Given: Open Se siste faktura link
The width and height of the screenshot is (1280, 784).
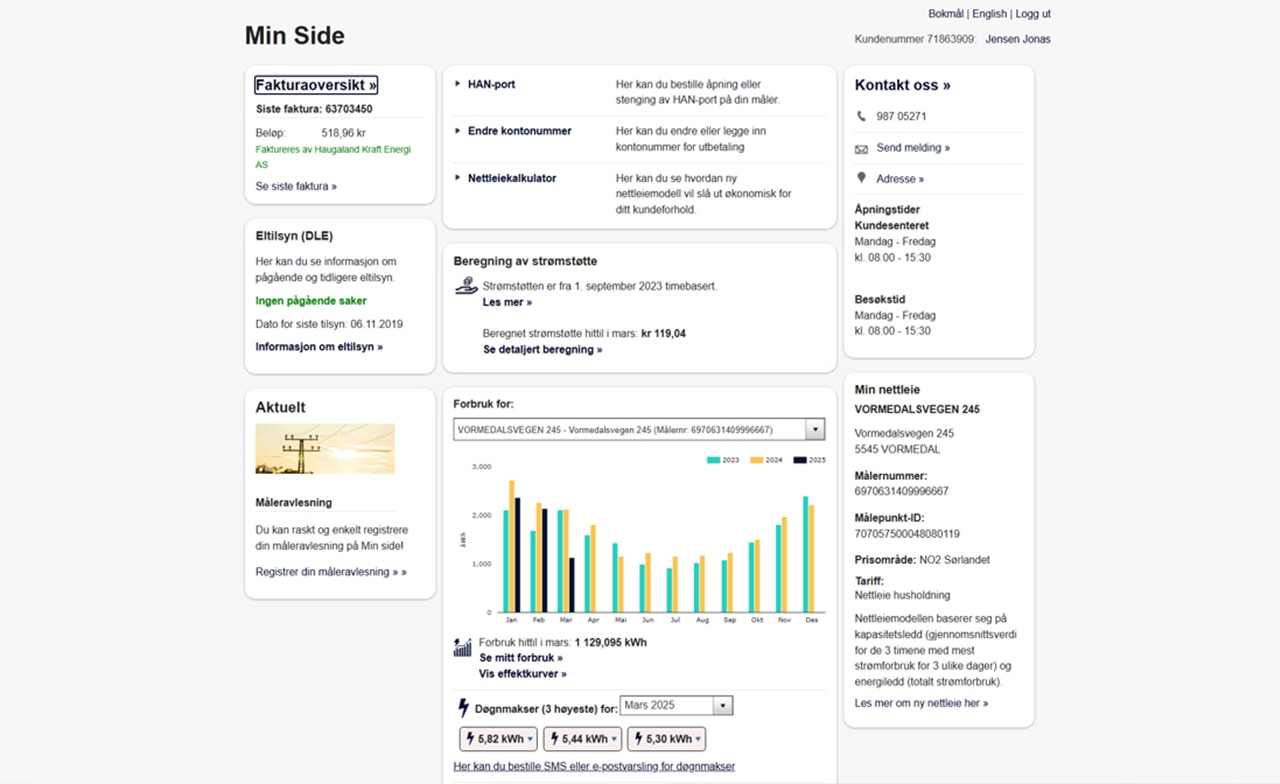Looking at the screenshot, I should [296, 186].
